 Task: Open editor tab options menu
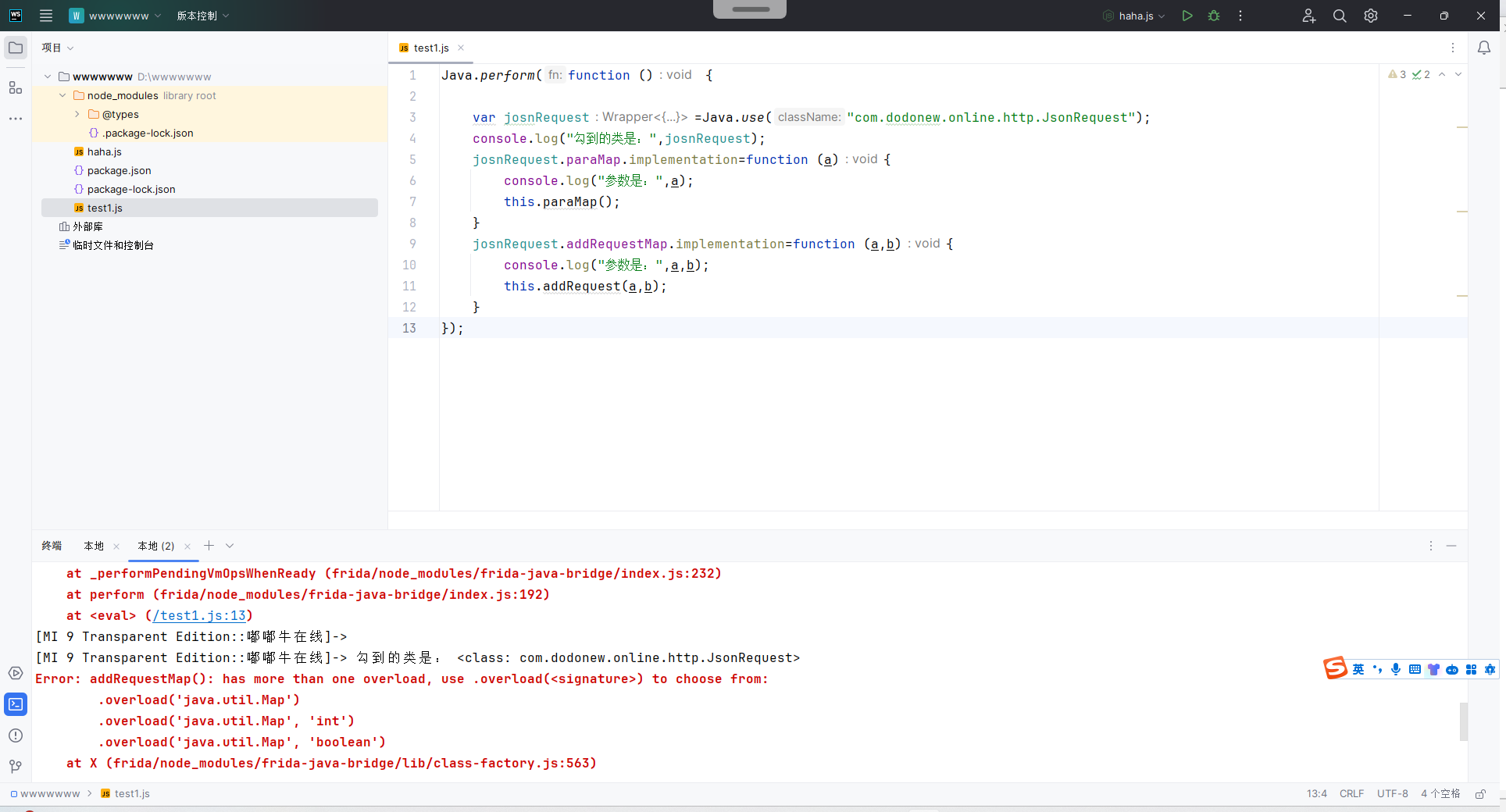pos(1453,48)
